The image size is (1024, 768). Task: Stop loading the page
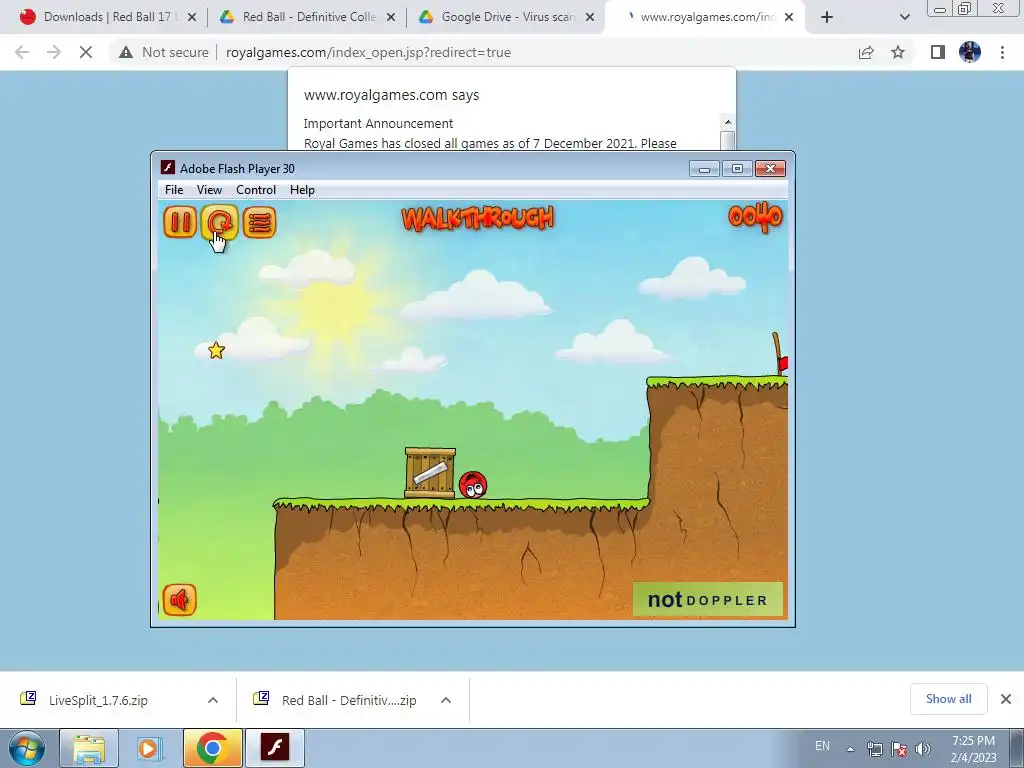click(x=86, y=52)
